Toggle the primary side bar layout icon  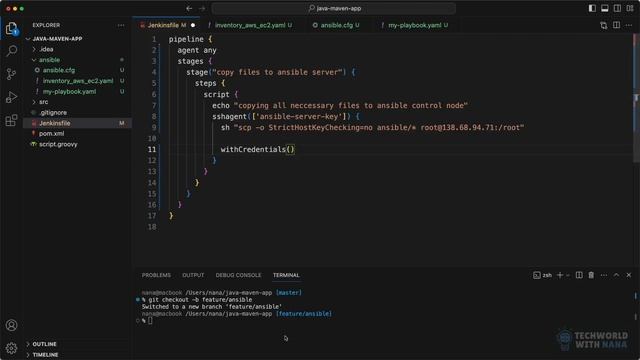point(592,8)
